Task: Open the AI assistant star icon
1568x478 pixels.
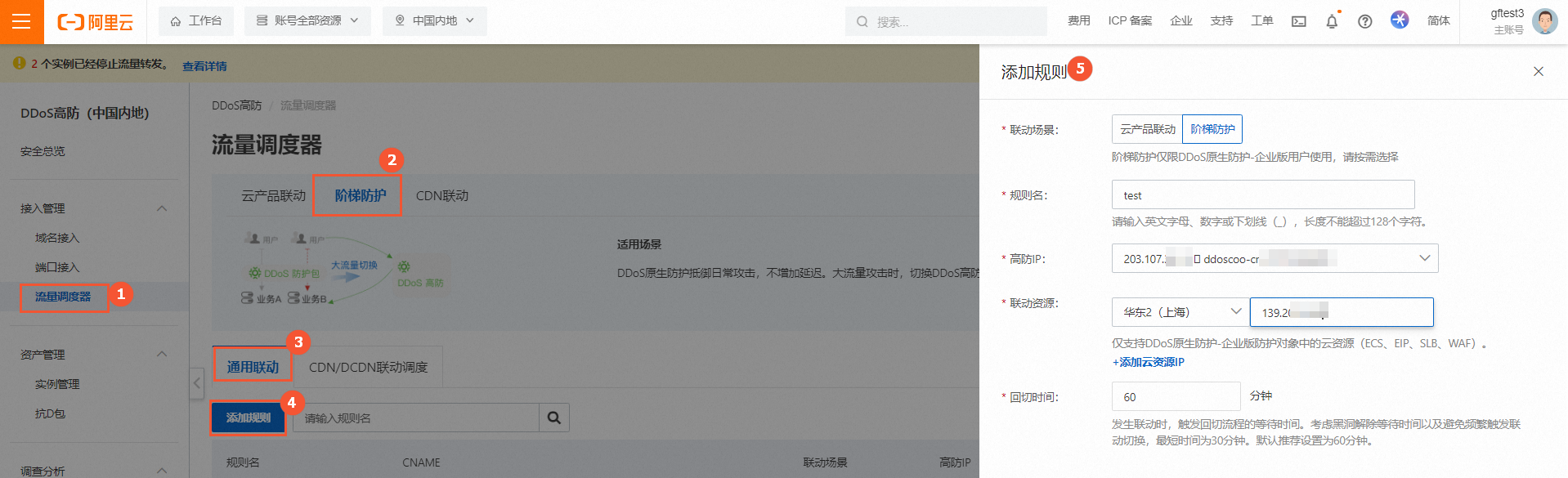Action: click(1399, 20)
